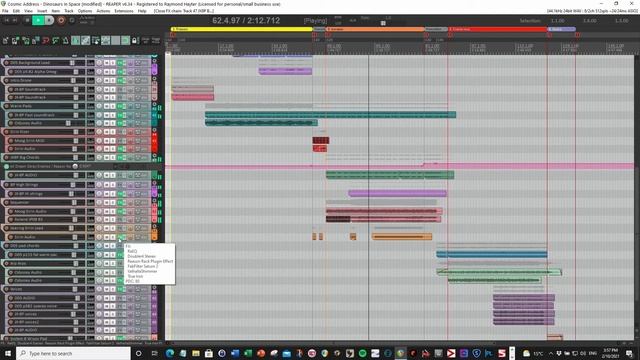The height and width of the screenshot is (360, 640).
Task: Open the FX chain of Warm Pads track
Action: [120, 106]
